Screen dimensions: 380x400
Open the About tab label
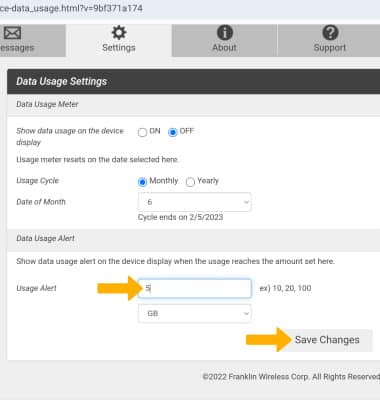224,48
